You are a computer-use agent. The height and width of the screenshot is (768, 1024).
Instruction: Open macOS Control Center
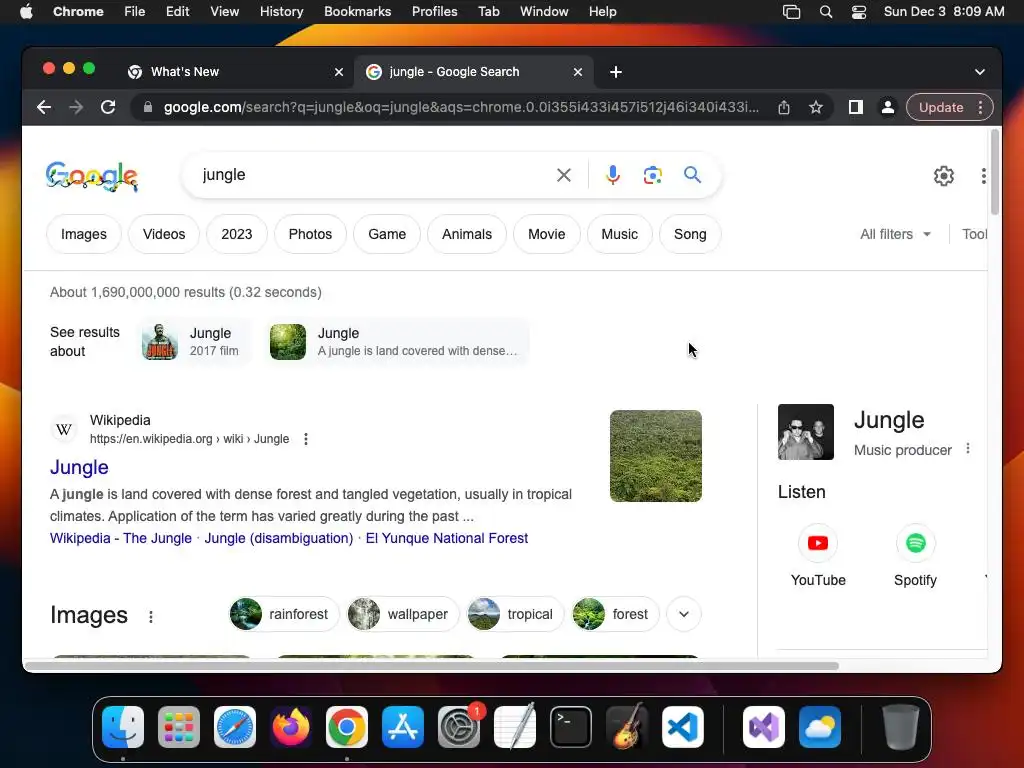859,12
